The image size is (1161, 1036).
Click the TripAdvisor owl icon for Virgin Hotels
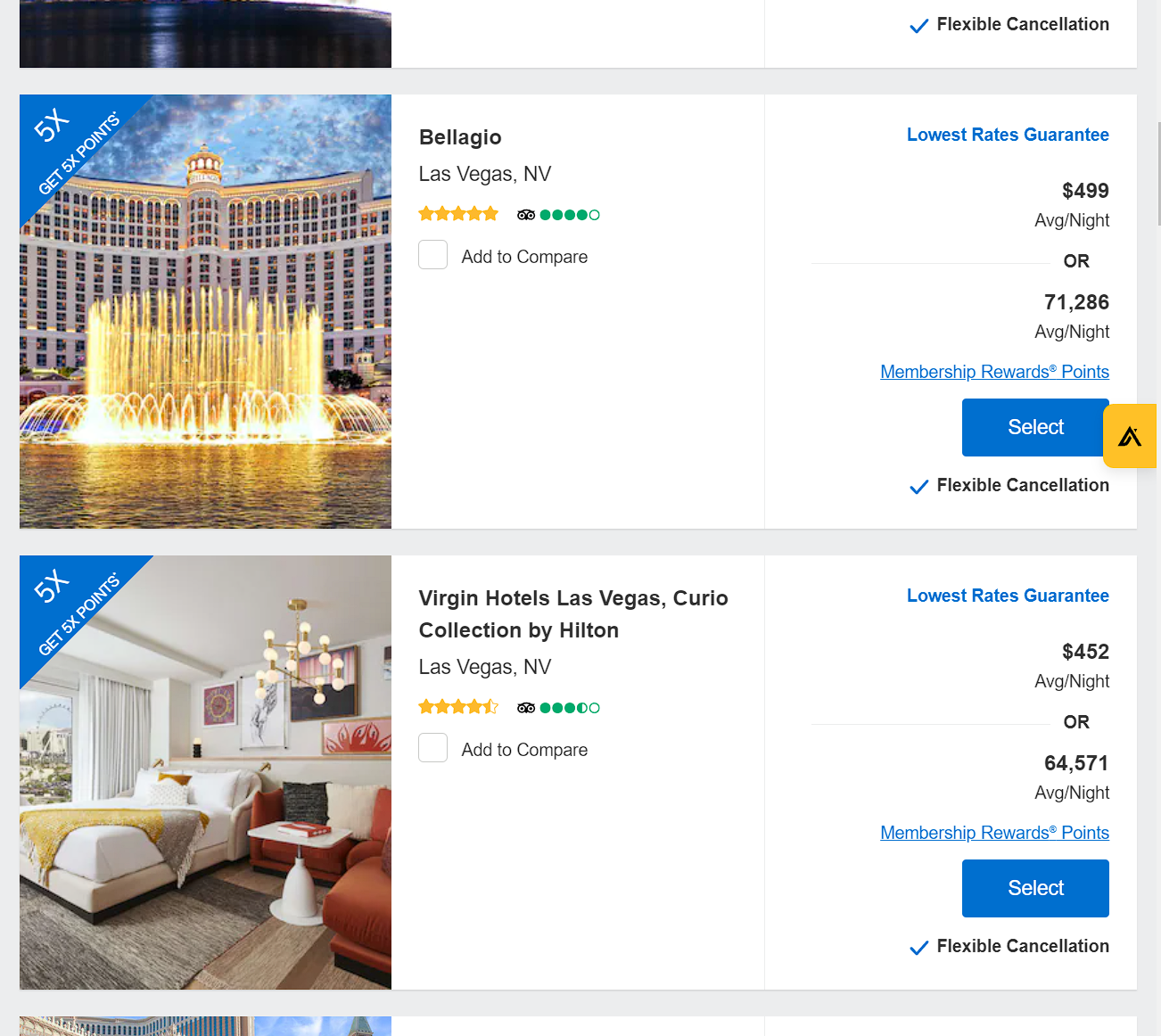pos(525,707)
